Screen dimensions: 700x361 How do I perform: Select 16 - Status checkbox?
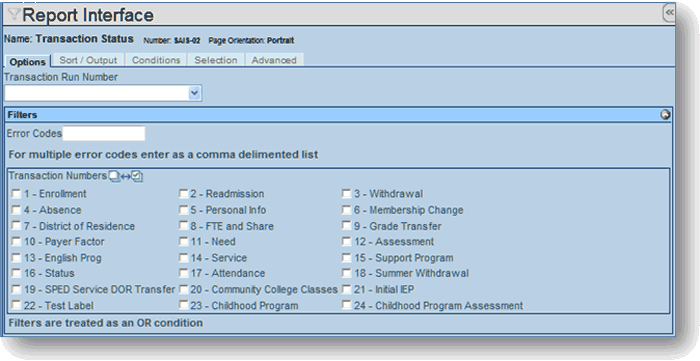click(17, 273)
